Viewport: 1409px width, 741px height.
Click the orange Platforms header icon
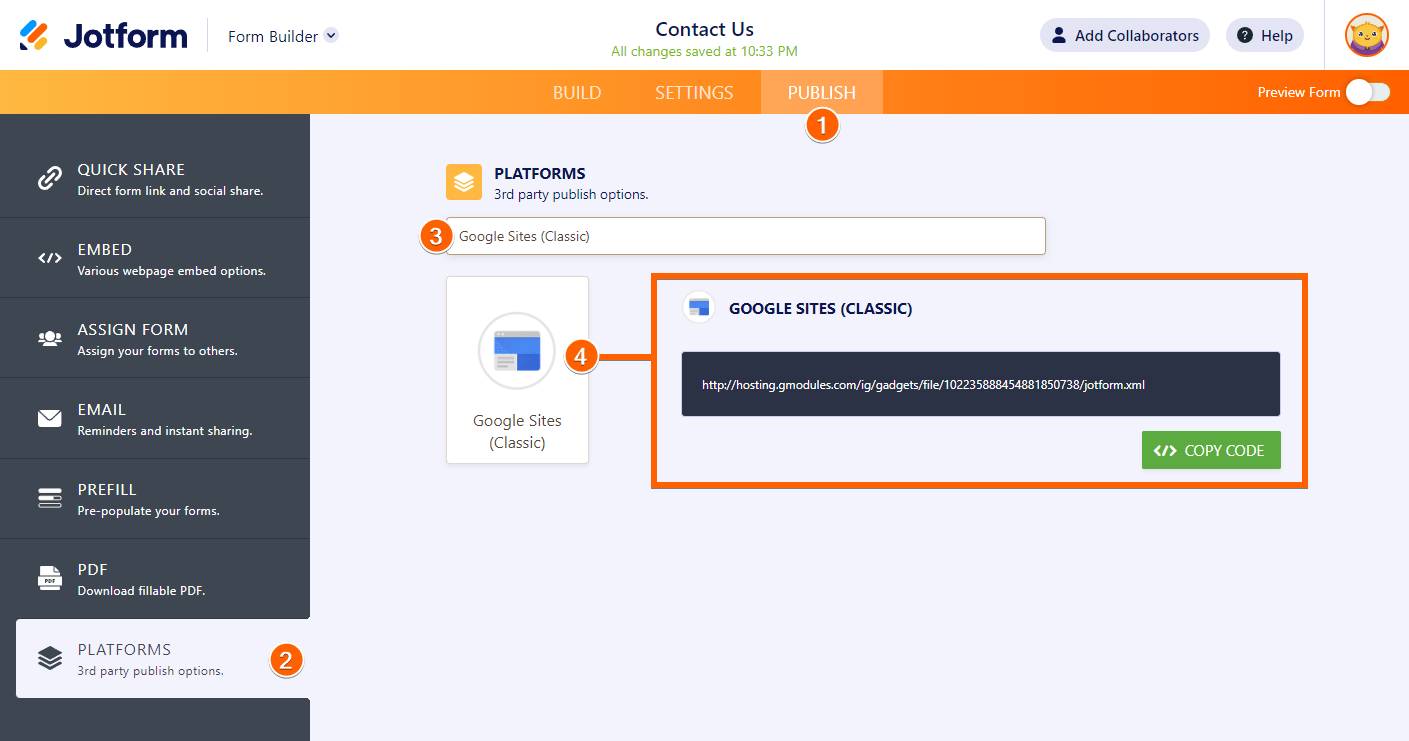point(464,182)
